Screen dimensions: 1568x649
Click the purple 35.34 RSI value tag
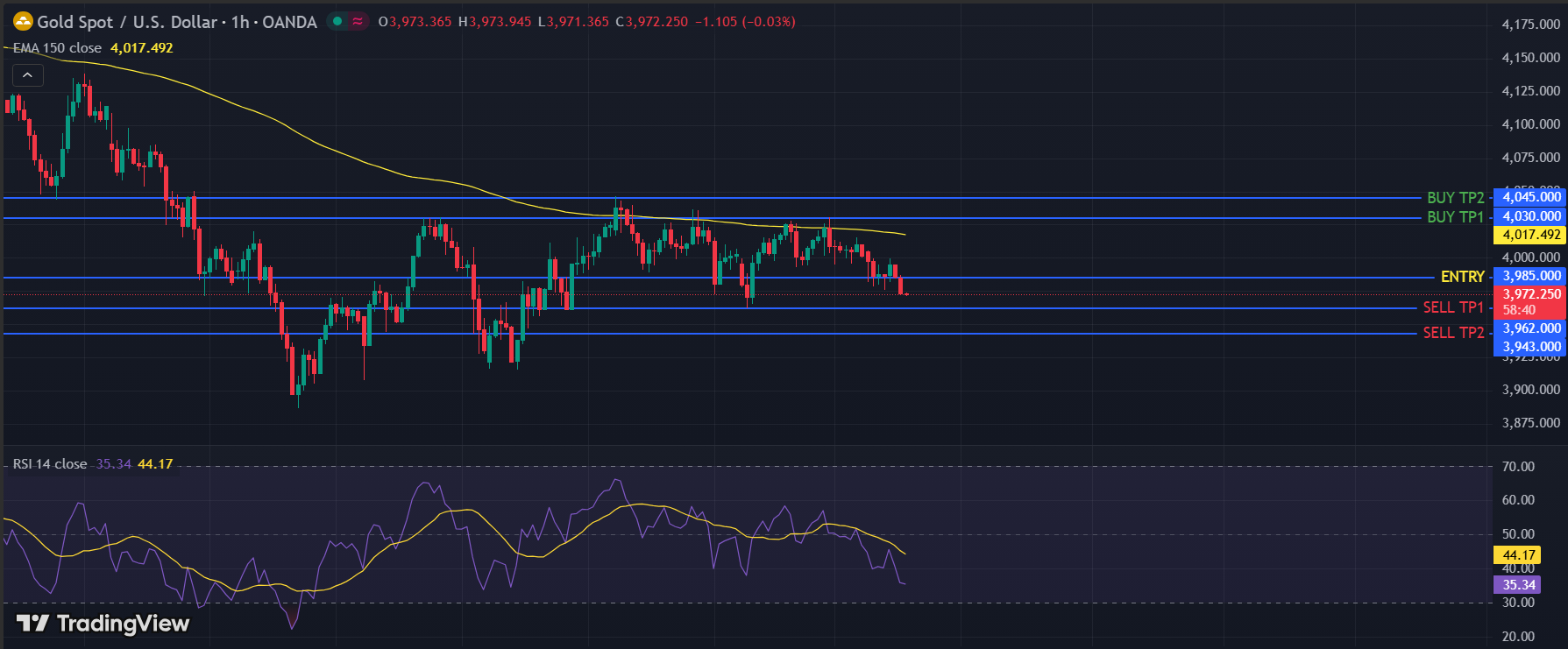click(x=1518, y=585)
